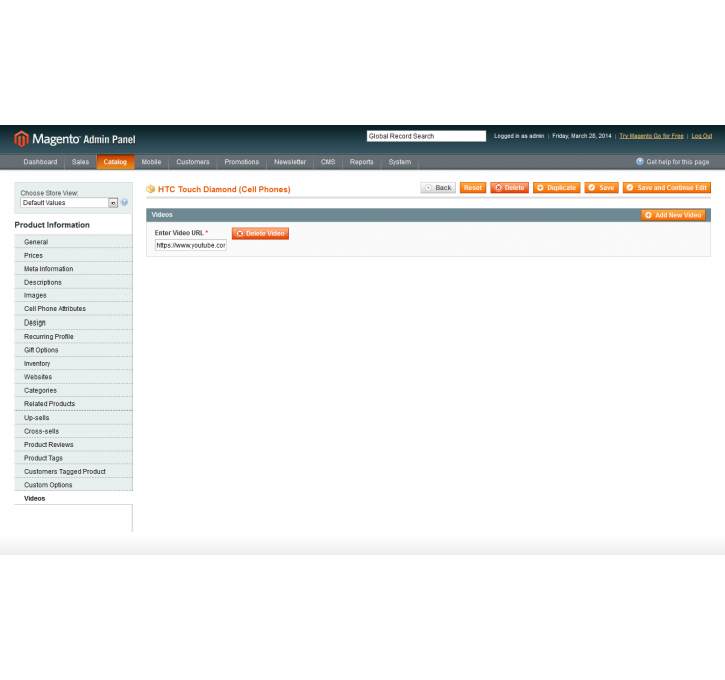725x680 pixels.
Task: Click the 'HTC Touch Diamond (Cell Phones)' title
Action: click(224, 189)
